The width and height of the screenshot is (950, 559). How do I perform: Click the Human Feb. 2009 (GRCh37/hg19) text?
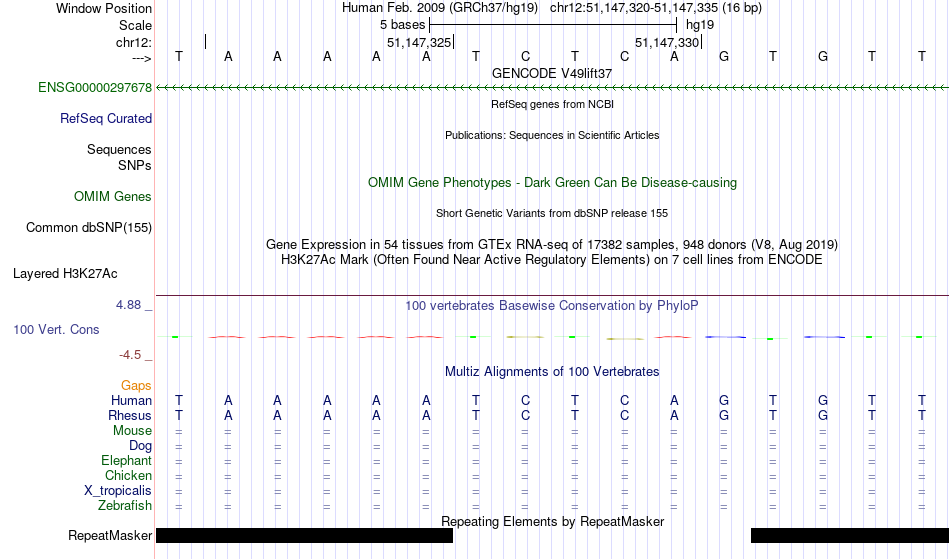coord(439,8)
